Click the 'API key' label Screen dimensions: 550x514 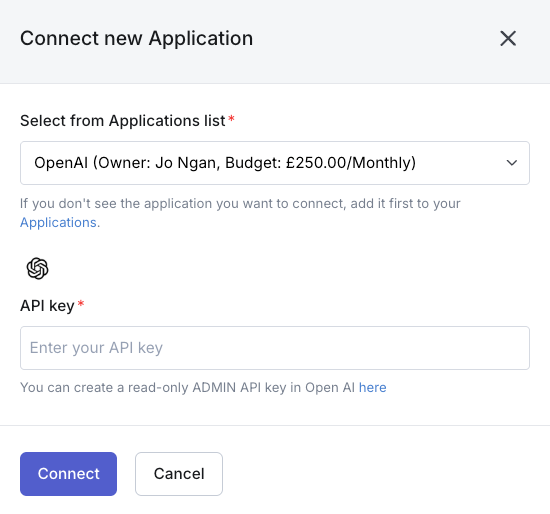click(x=47, y=306)
